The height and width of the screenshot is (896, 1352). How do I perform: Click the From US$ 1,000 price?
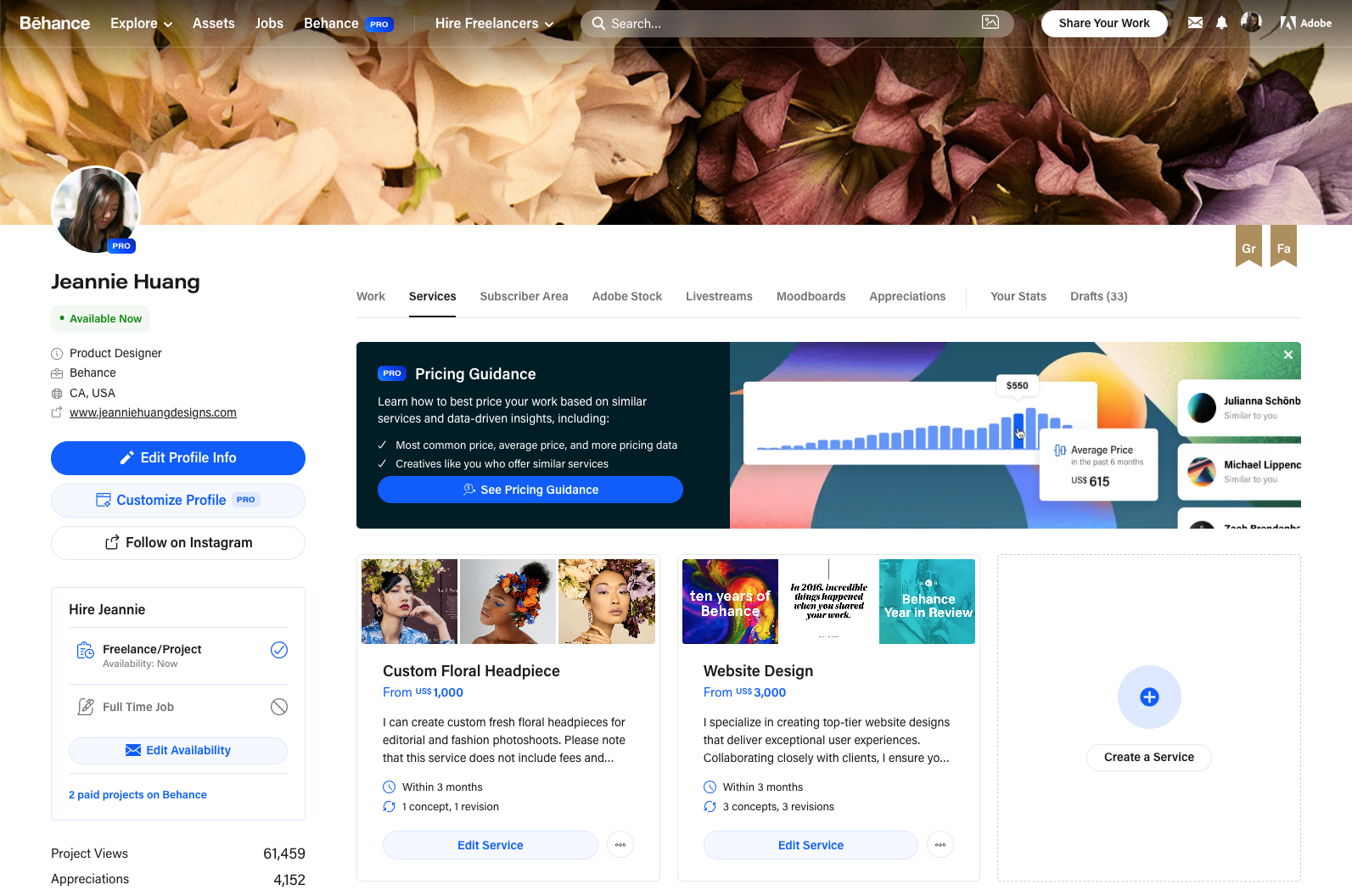coord(423,692)
